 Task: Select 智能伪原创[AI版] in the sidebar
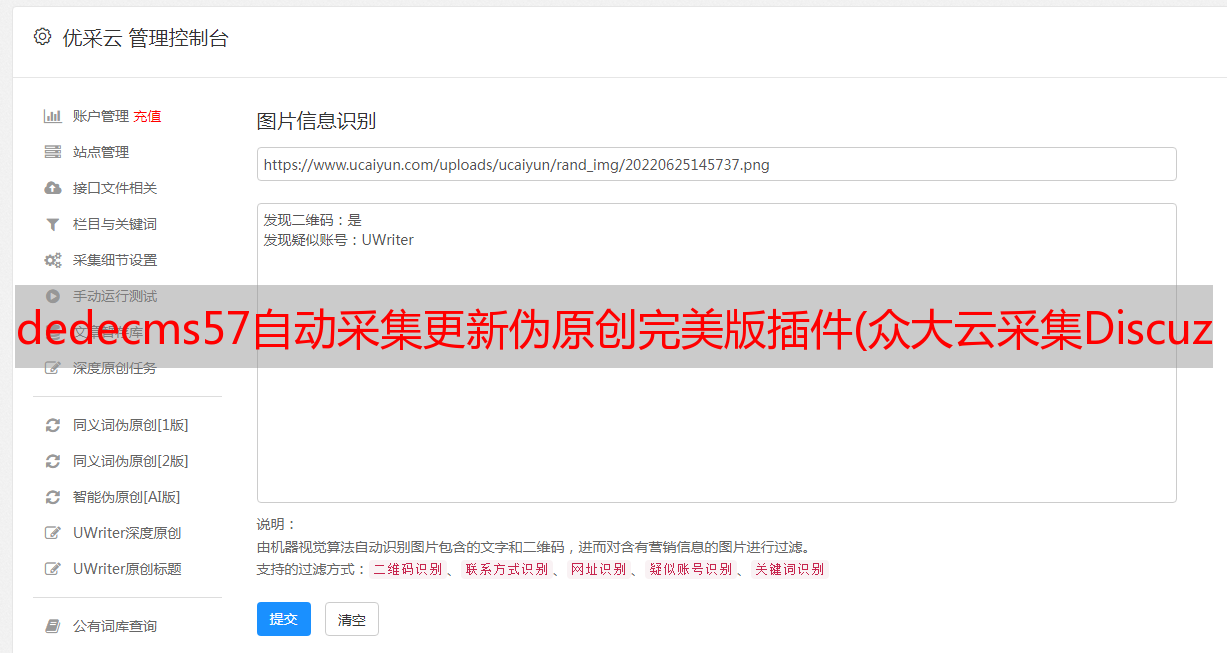point(127,497)
